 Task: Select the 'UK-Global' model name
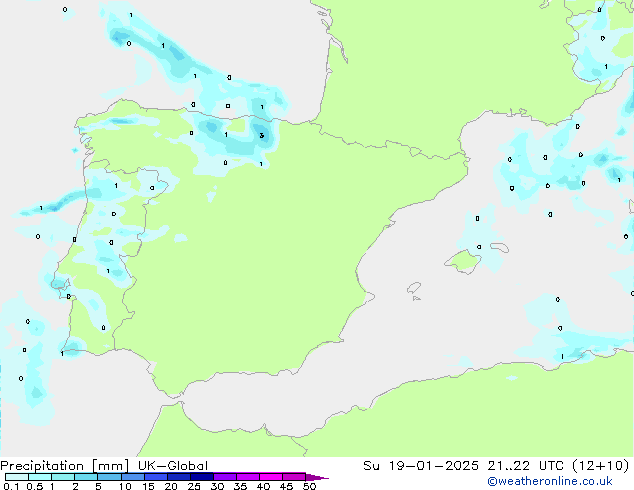click(173, 466)
